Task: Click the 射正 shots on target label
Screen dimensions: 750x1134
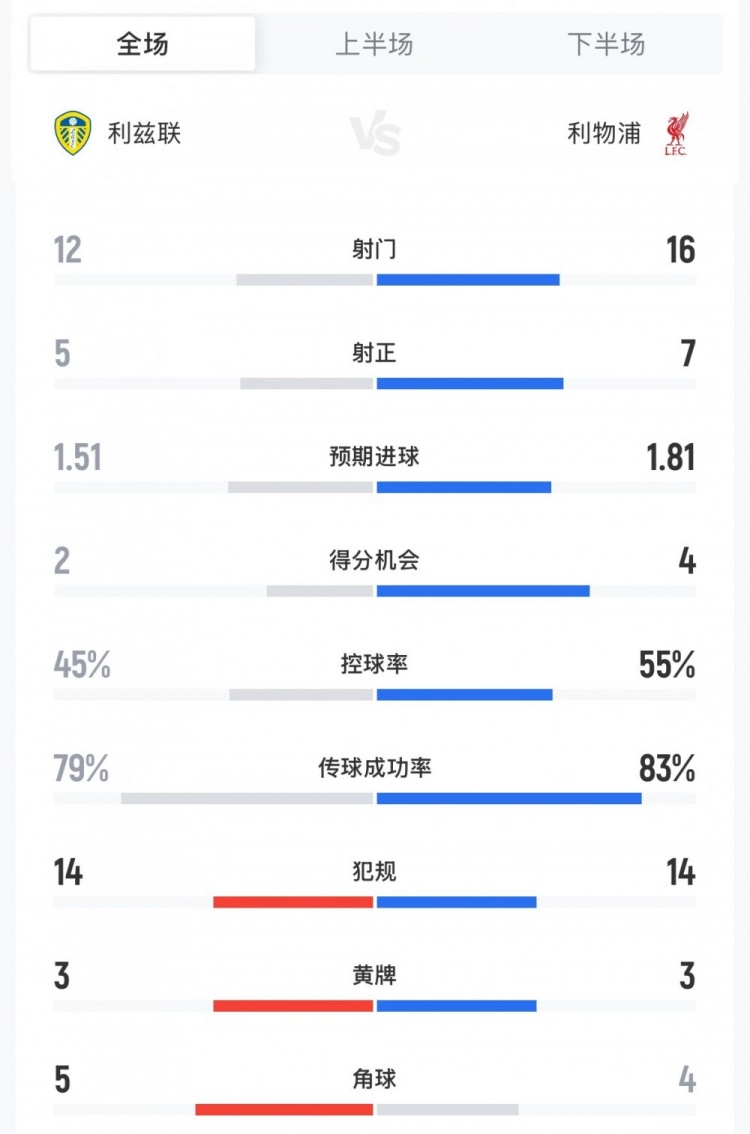Action: 374,353
